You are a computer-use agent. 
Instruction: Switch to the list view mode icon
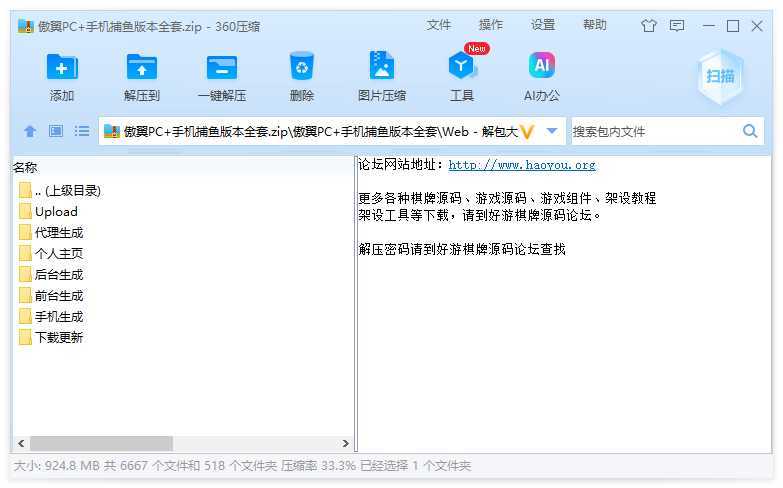click(82, 131)
